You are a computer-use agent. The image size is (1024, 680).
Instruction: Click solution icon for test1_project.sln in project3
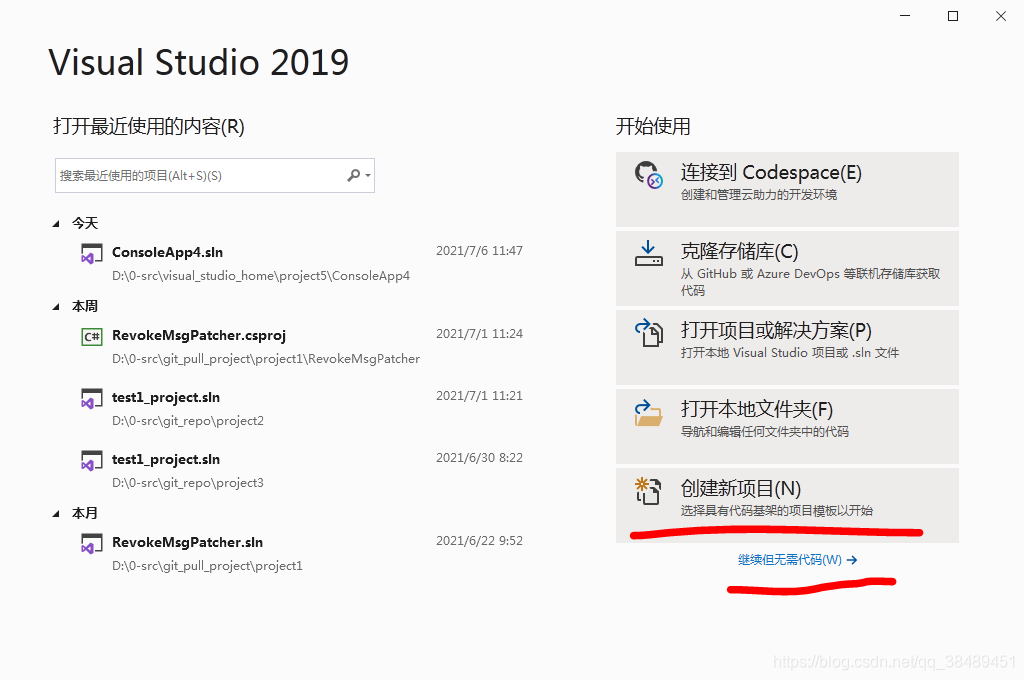tap(91, 461)
